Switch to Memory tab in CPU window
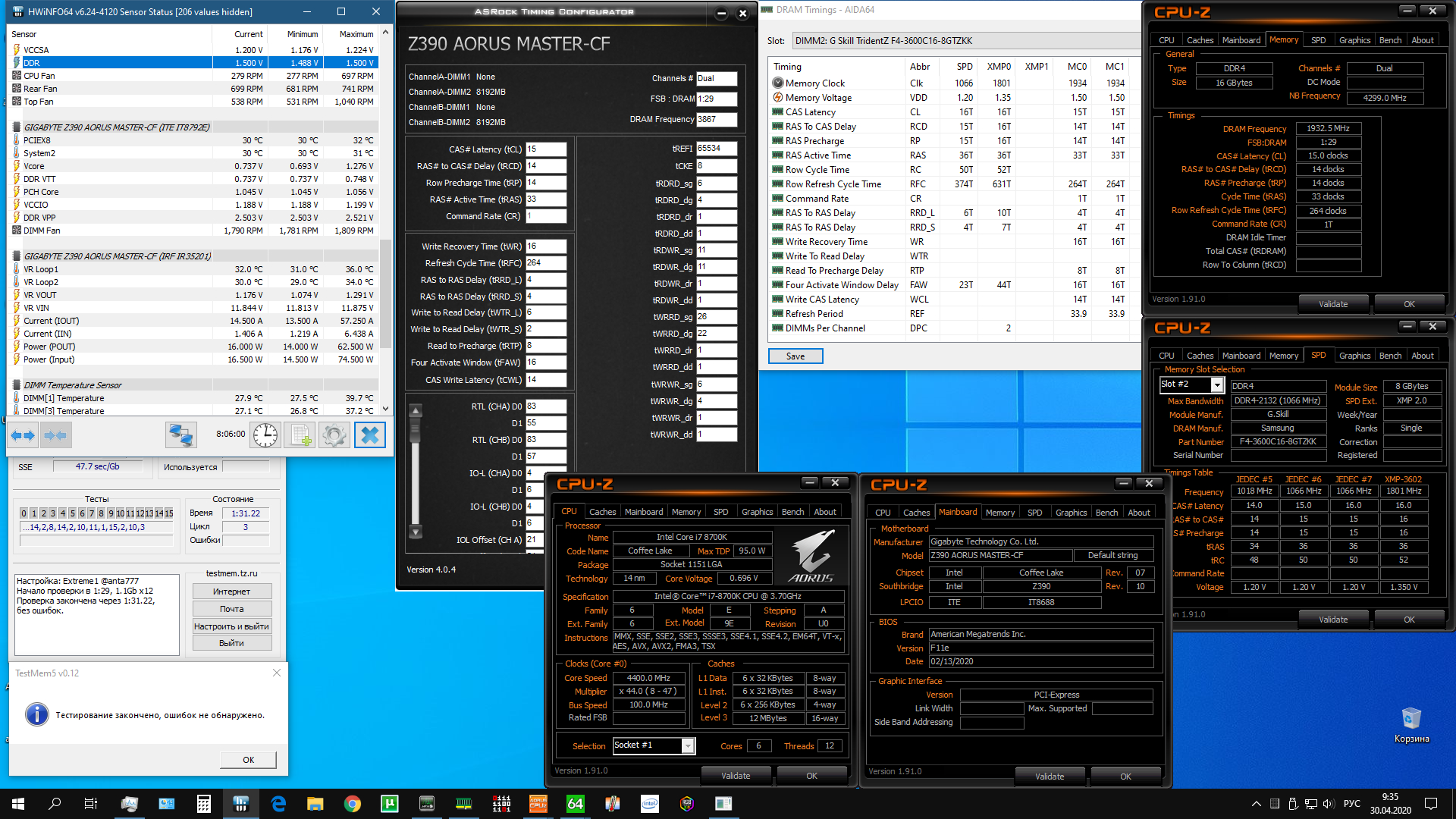Viewport: 1456px width, 819px height. tap(686, 512)
